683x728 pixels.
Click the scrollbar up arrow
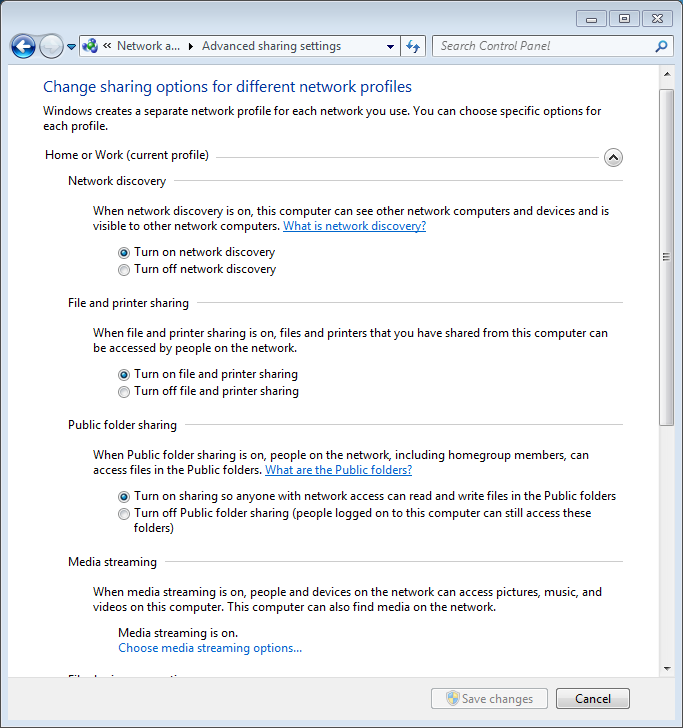667,74
